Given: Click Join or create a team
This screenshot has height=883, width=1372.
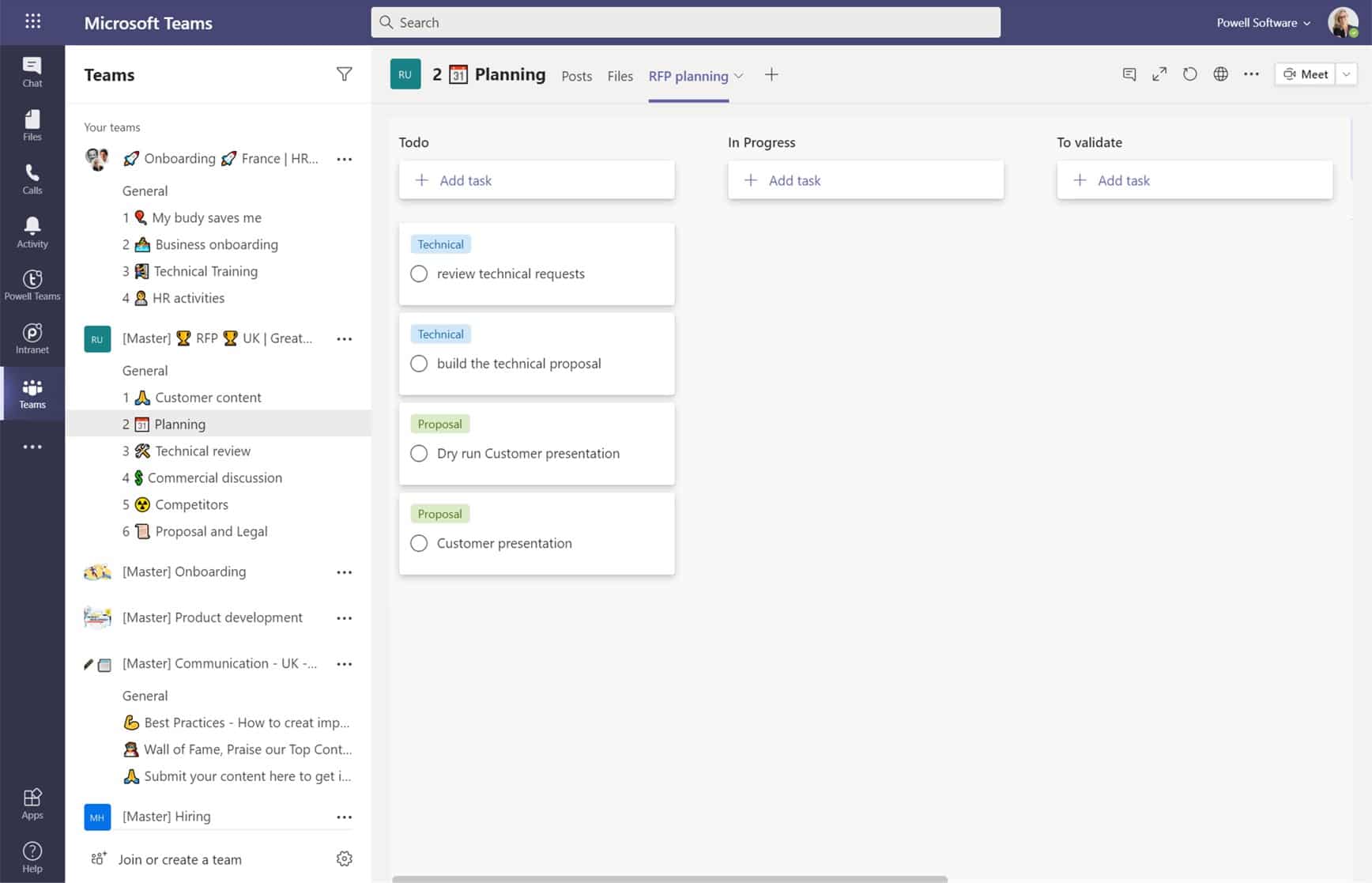Looking at the screenshot, I should (x=179, y=859).
